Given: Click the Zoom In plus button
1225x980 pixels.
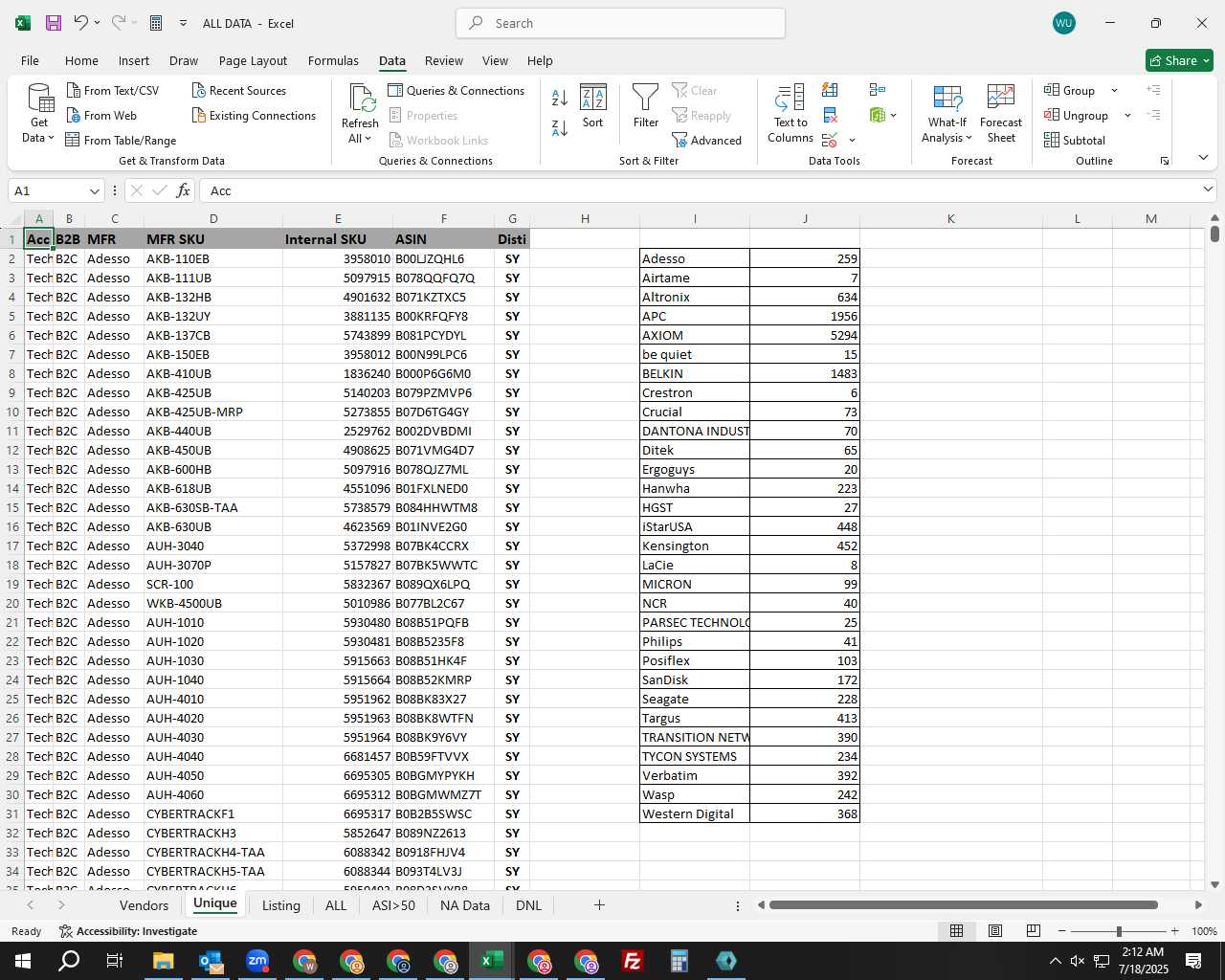Looking at the screenshot, I should click(x=1174, y=930).
